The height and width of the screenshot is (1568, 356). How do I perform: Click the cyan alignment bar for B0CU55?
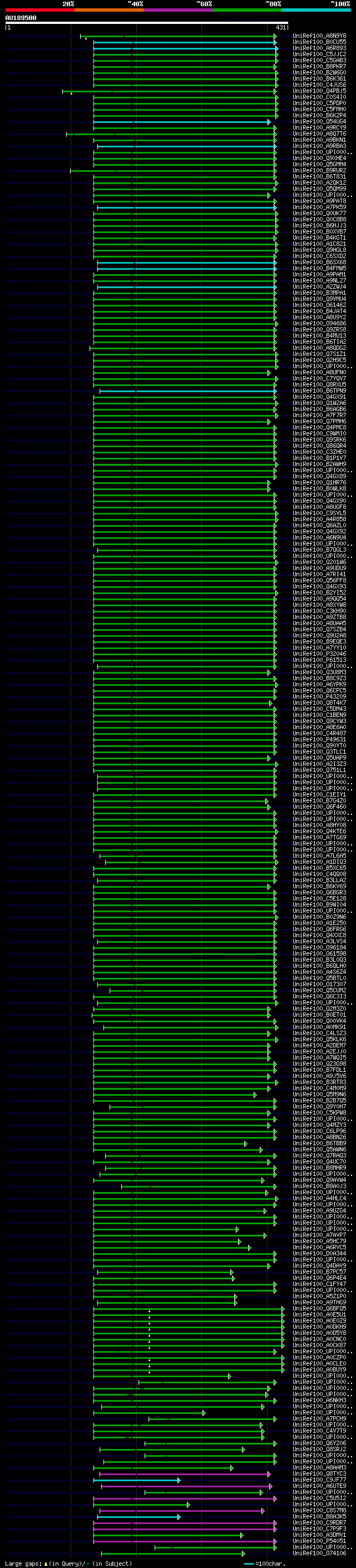coord(185,42)
